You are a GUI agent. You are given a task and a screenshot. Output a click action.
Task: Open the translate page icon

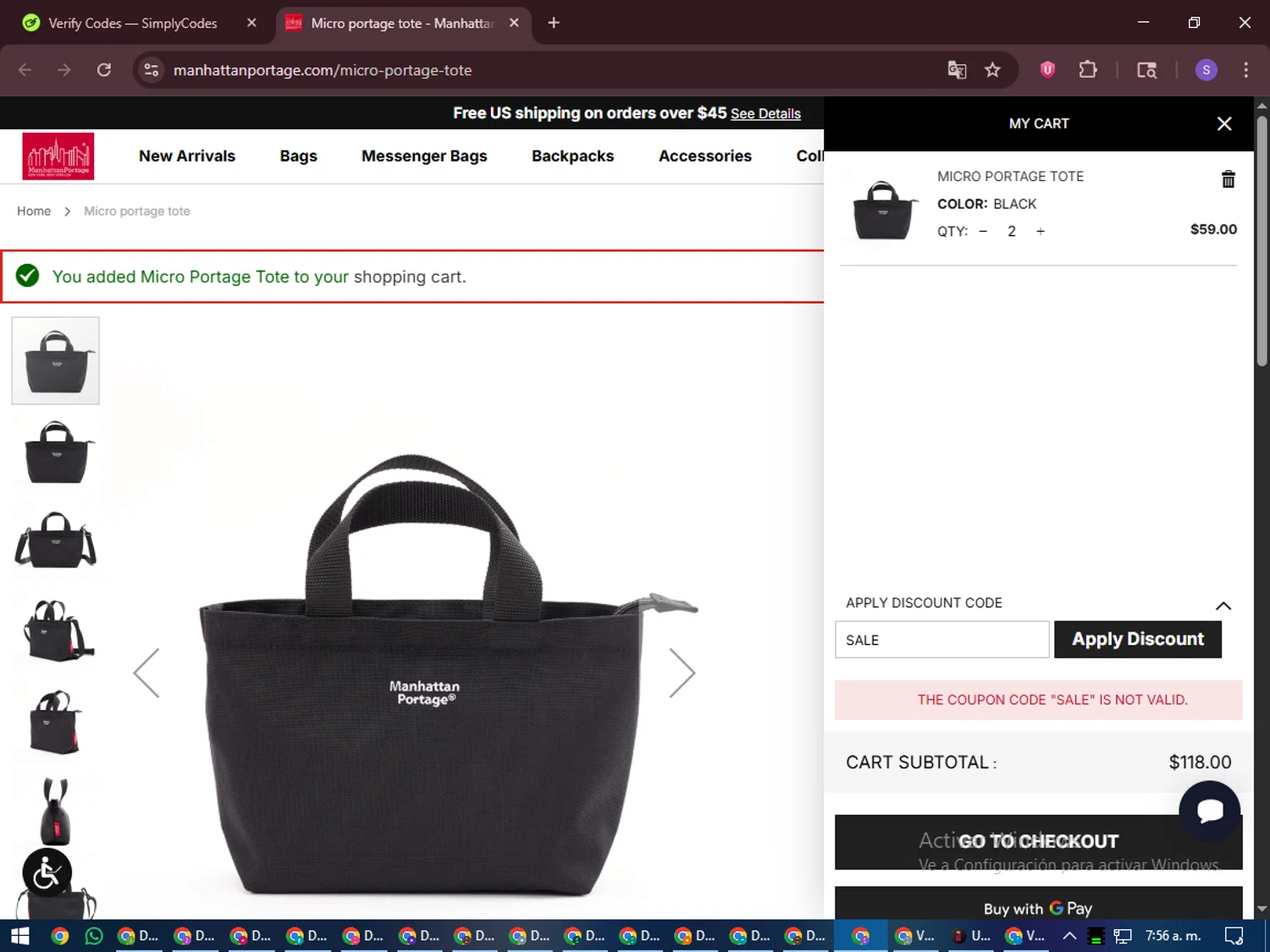(x=957, y=70)
